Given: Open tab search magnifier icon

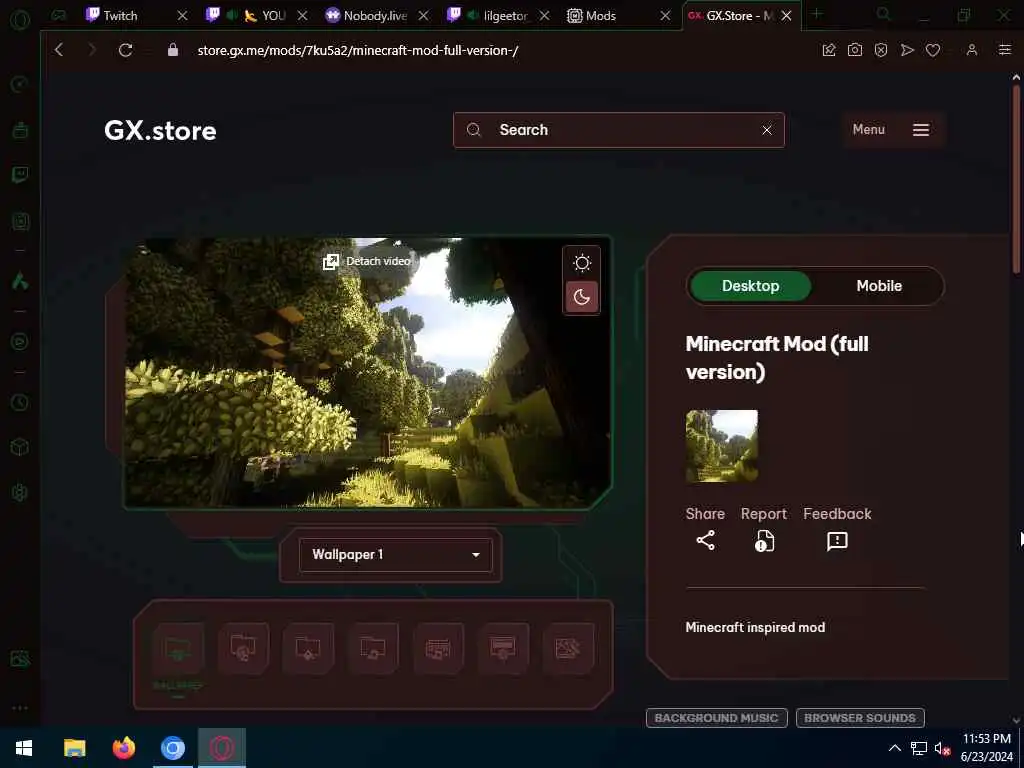Looking at the screenshot, I should (883, 14).
